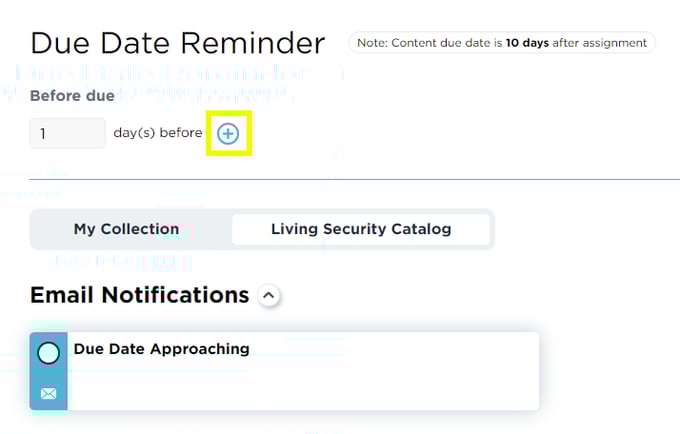Image resolution: width=680 pixels, height=434 pixels.
Task: Open the Living Security Catalog tab
Action: 361,229
